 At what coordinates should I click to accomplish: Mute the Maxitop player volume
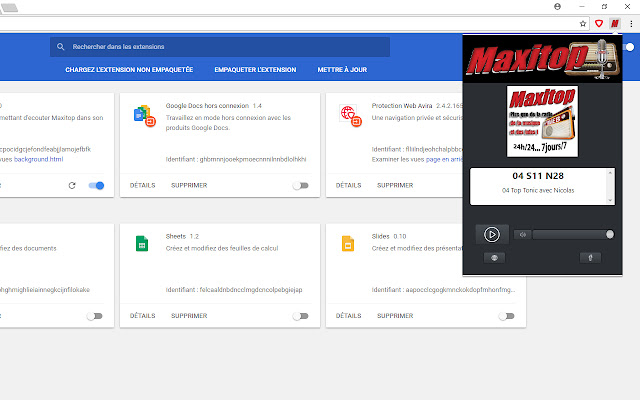(x=523, y=234)
